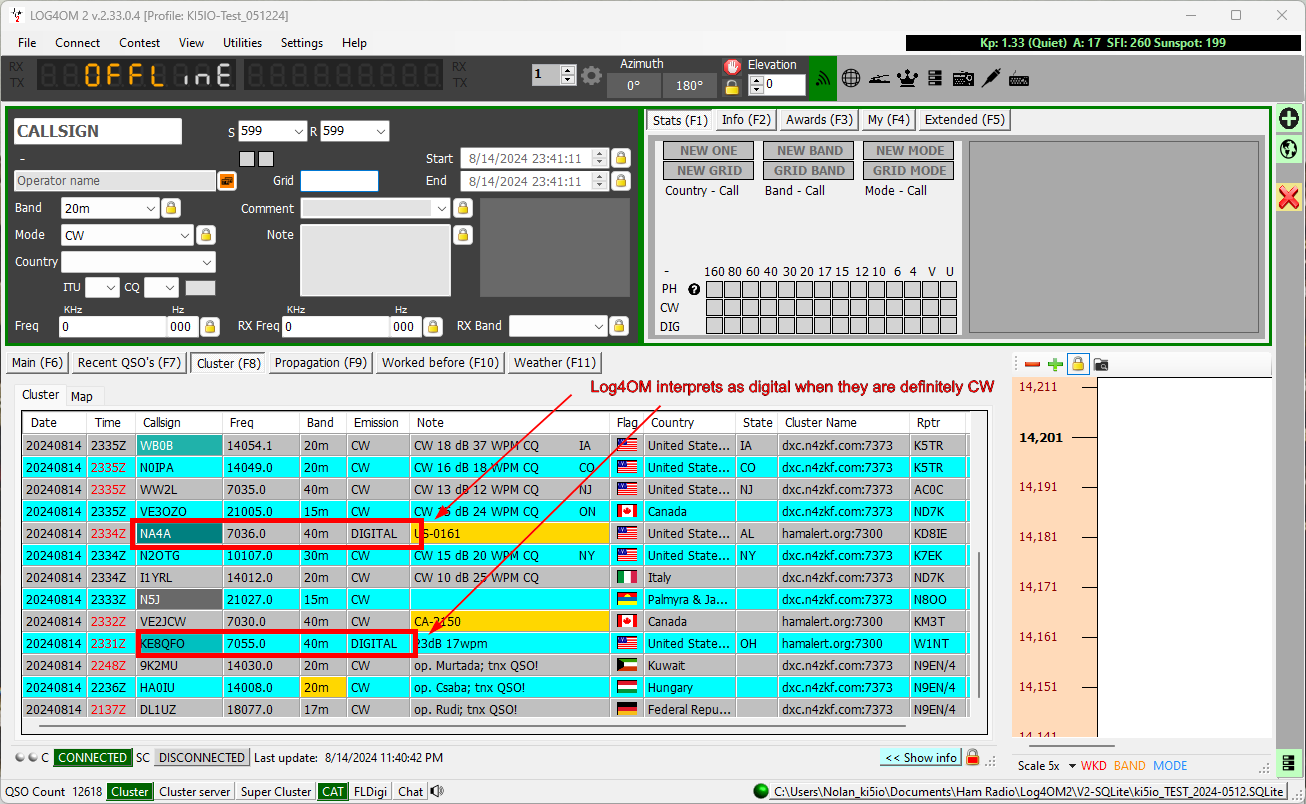The image size is (1306, 804).
Task: Open the crown awards icon
Action: (908, 78)
